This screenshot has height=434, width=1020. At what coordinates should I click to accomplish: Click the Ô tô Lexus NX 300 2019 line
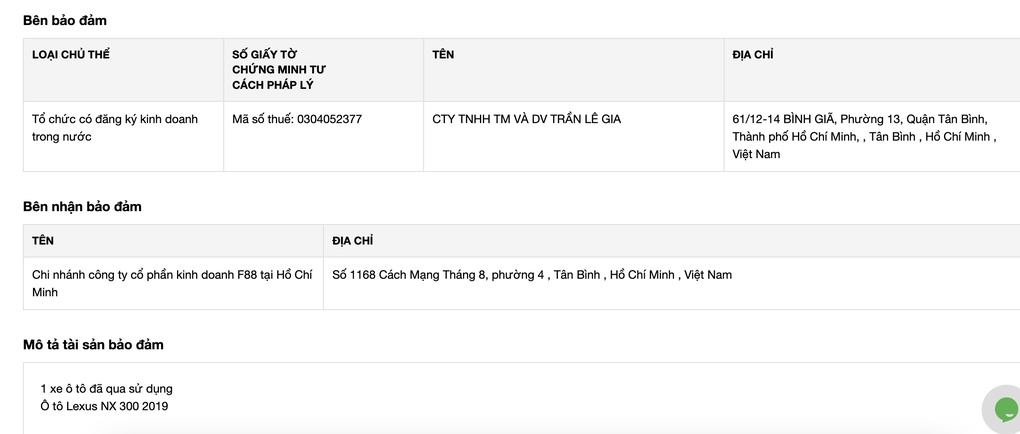pos(104,407)
